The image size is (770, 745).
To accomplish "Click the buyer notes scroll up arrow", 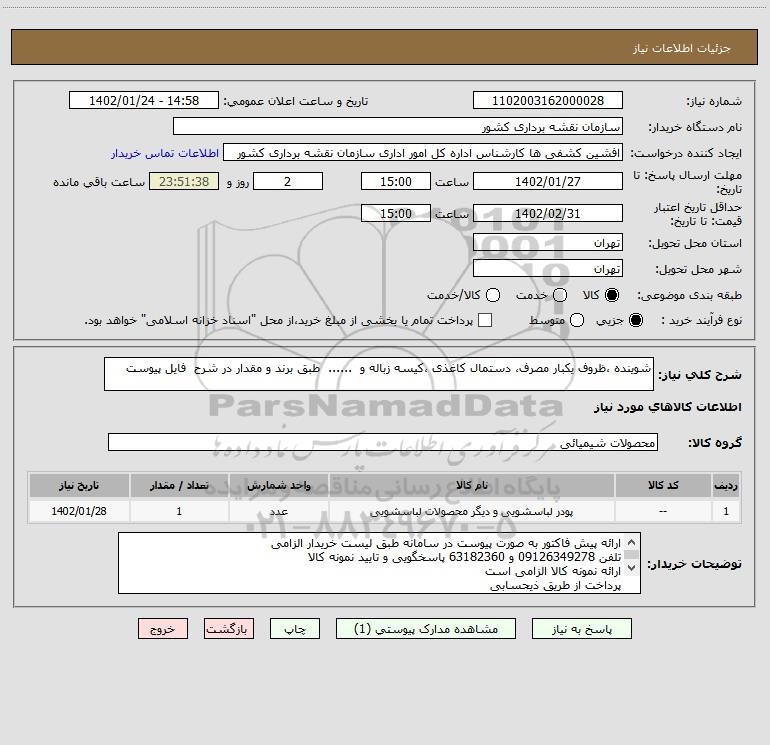I will click(x=632, y=542).
